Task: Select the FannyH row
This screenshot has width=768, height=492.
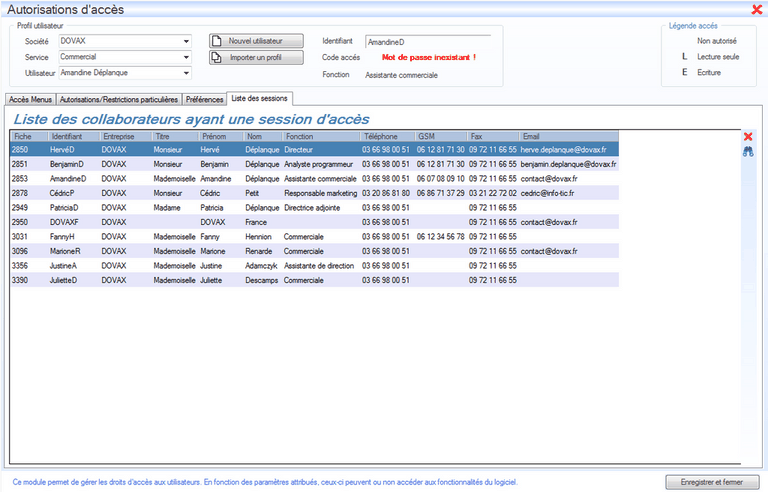Action: [x=314, y=237]
